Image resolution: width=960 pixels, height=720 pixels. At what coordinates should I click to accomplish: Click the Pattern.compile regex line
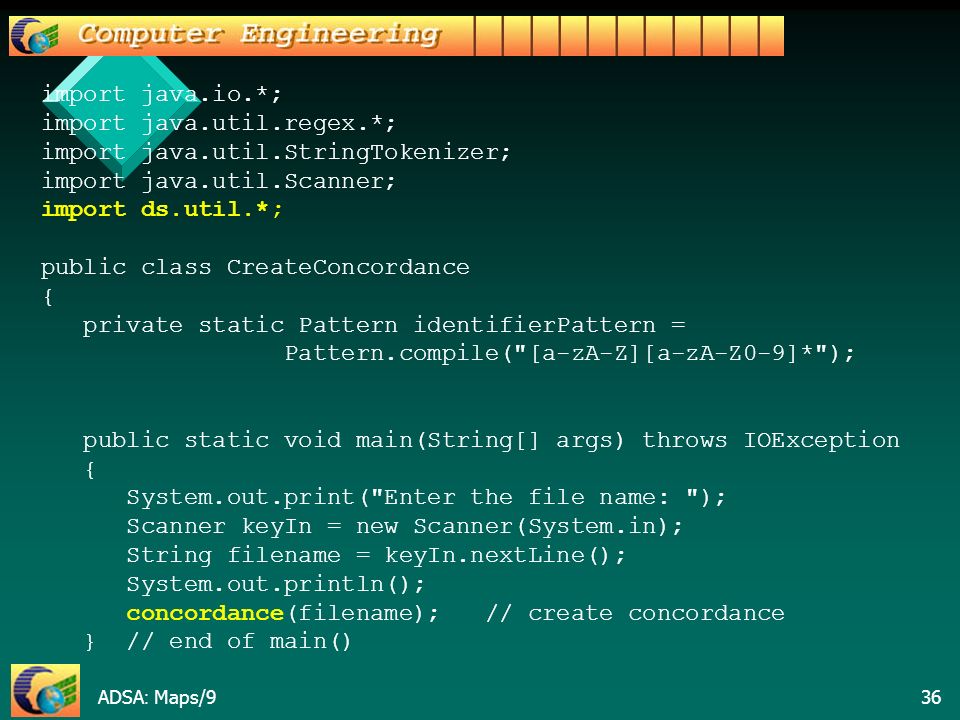pyautogui.click(x=569, y=354)
